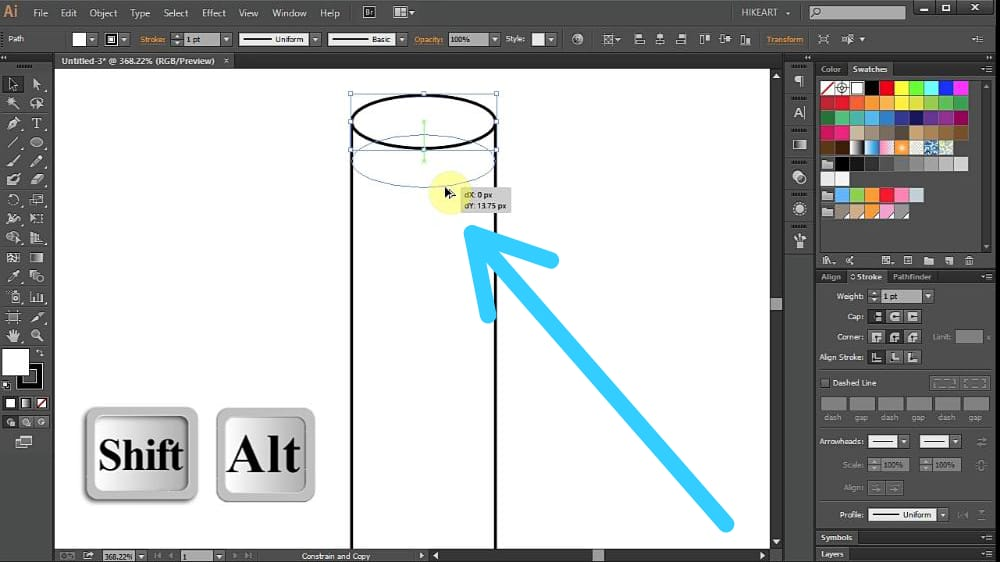Select the Eyedropper tool
Image resolution: width=1000 pixels, height=562 pixels.
[13, 277]
